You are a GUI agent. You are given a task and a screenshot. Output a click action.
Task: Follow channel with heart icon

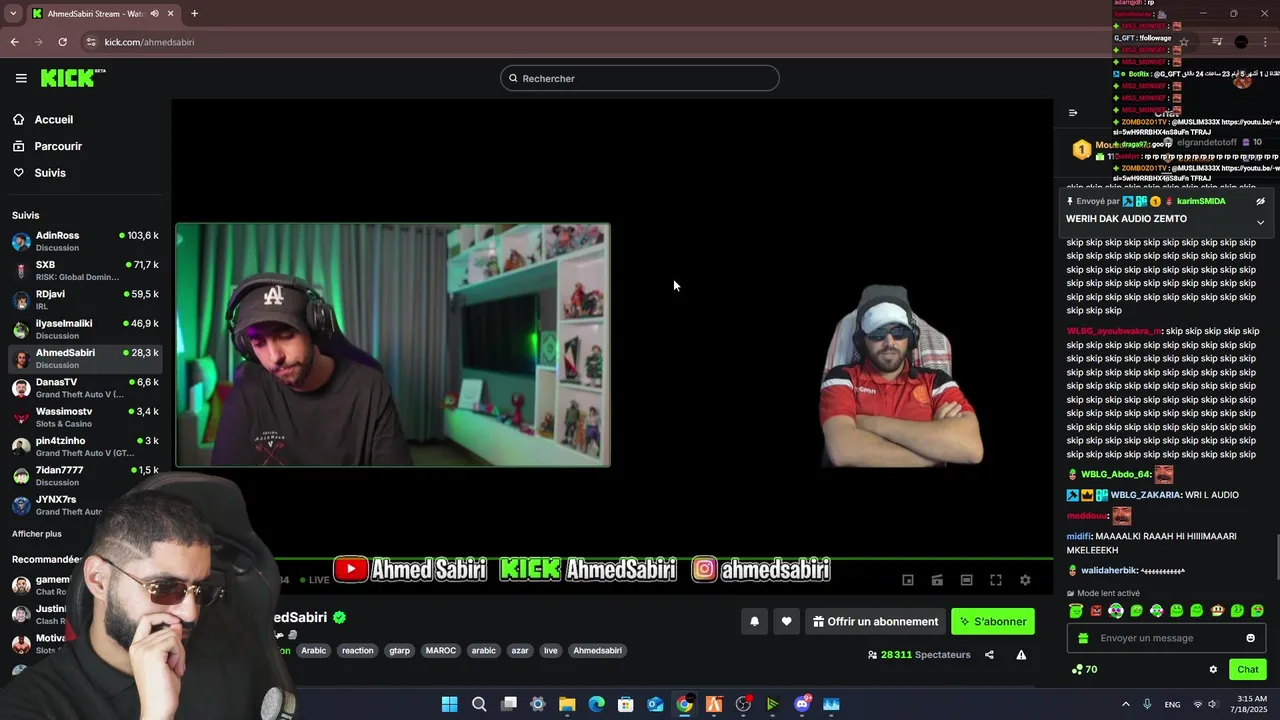coord(787,621)
